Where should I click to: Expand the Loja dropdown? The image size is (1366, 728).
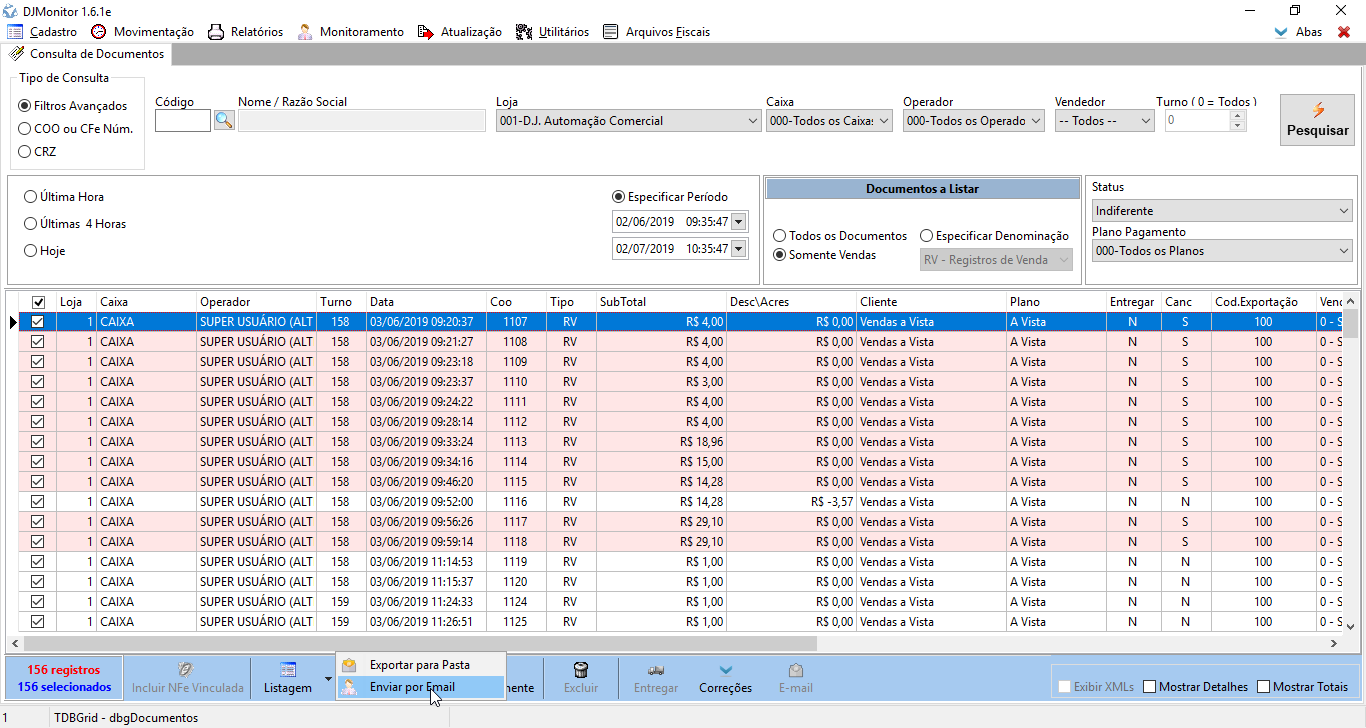pos(753,121)
